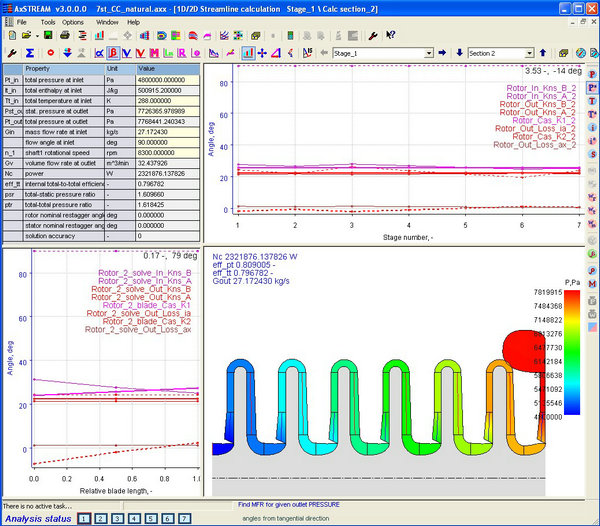This screenshot has width=600, height=526.
Task: Click the green save disk icon
Action: (x=47, y=36)
